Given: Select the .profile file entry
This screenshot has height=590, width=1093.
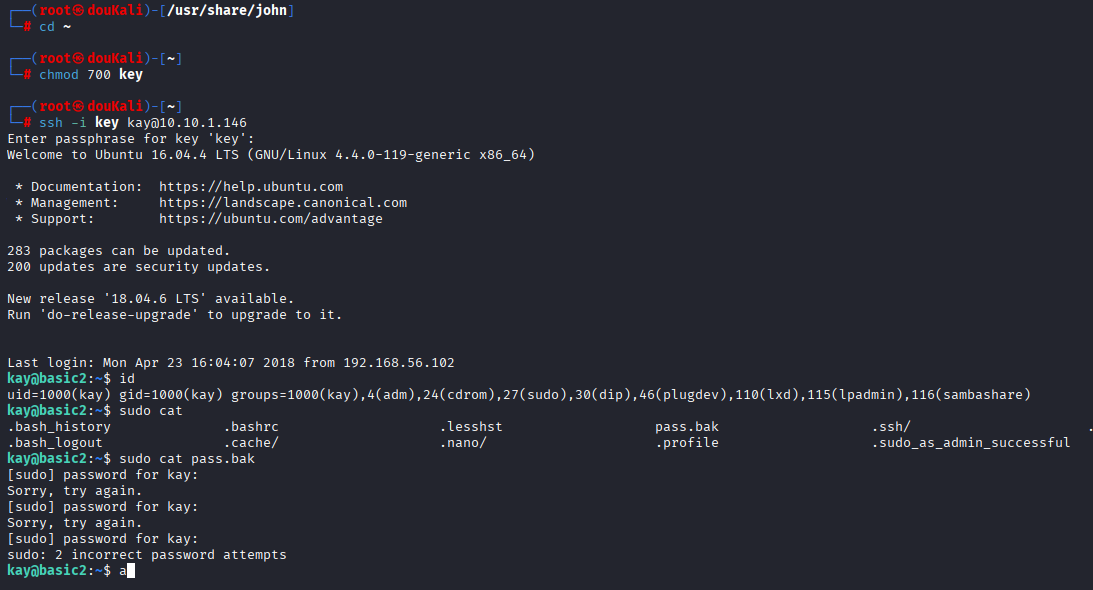Looking at the screenshot, I should click(x=687, y=443).
